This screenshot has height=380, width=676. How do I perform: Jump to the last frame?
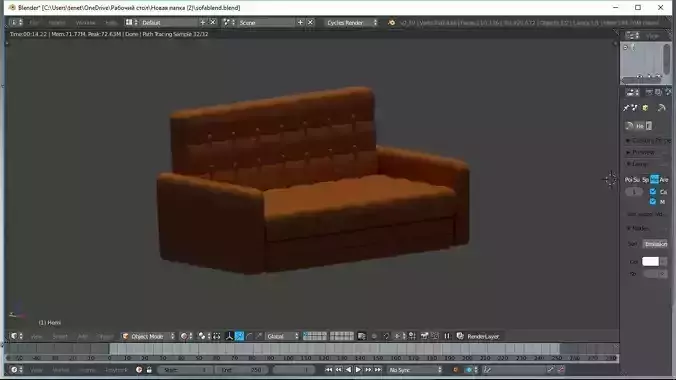(x=378, y=370)
